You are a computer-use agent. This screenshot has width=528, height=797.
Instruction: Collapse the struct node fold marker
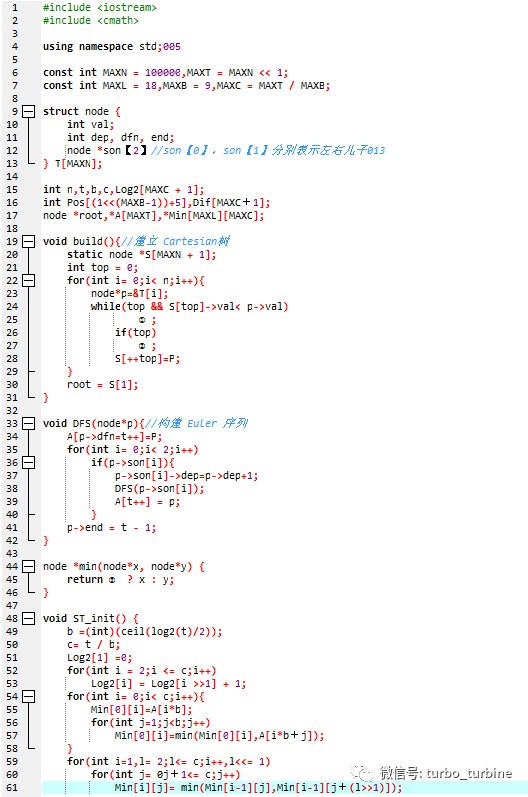point(29,111)
